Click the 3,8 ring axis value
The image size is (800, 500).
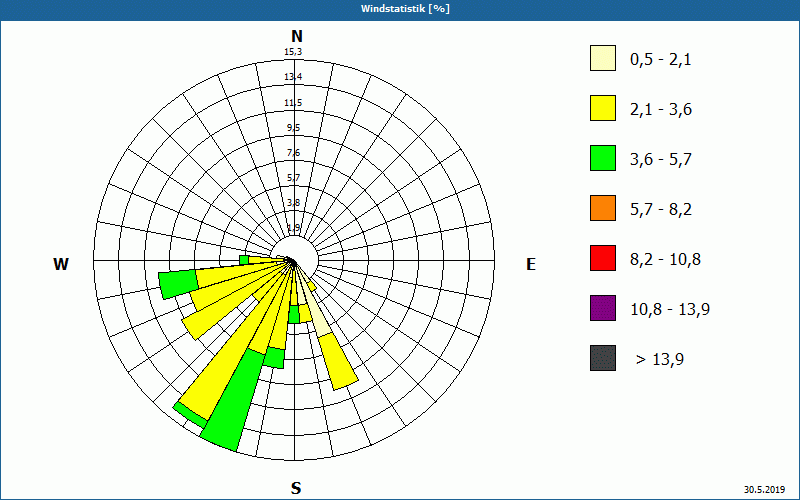pos(293,203)
